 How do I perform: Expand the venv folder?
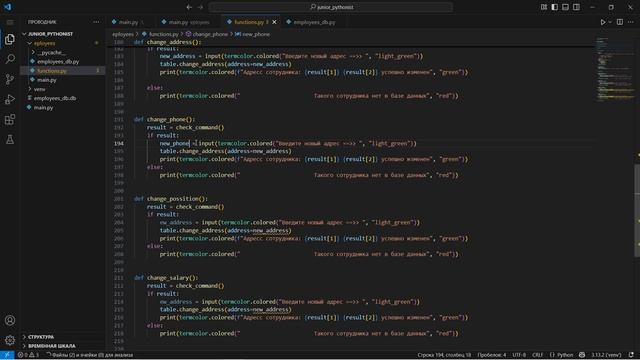tap(29, 89)
